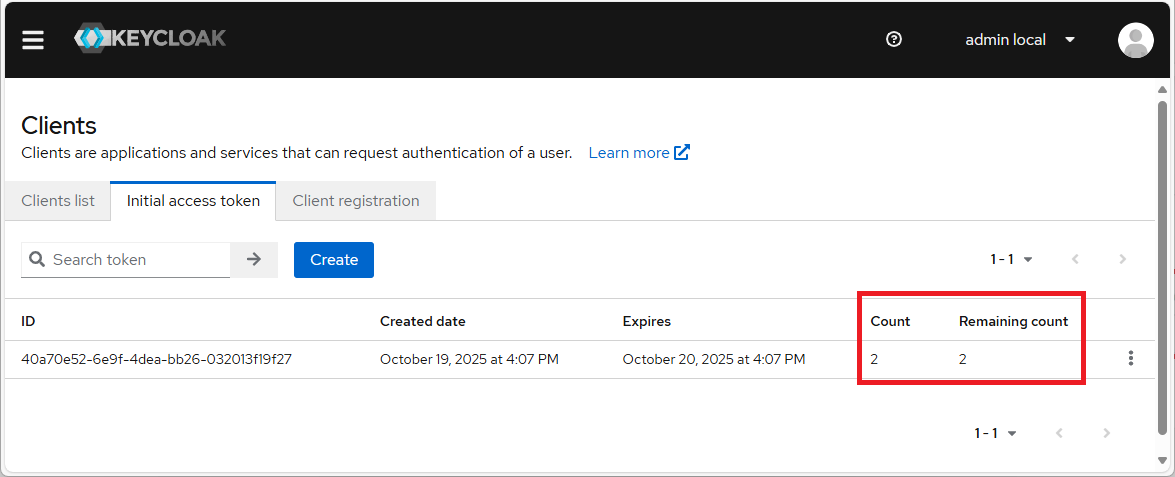Go to next page using top chevron
Screen dimensions: 1175x477
point(1122,259)
